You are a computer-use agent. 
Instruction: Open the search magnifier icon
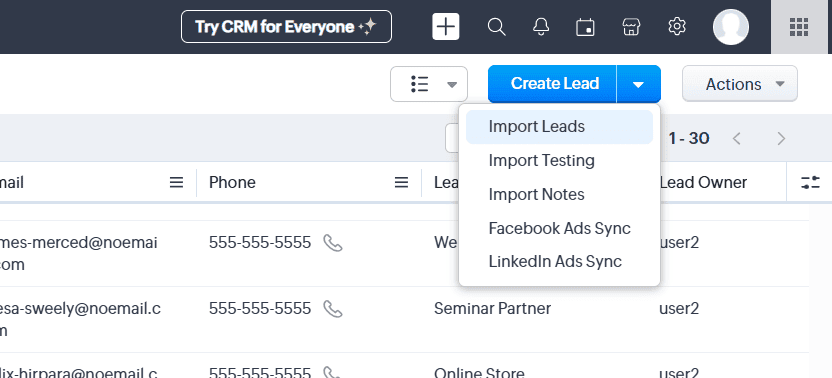coord(496,27)
